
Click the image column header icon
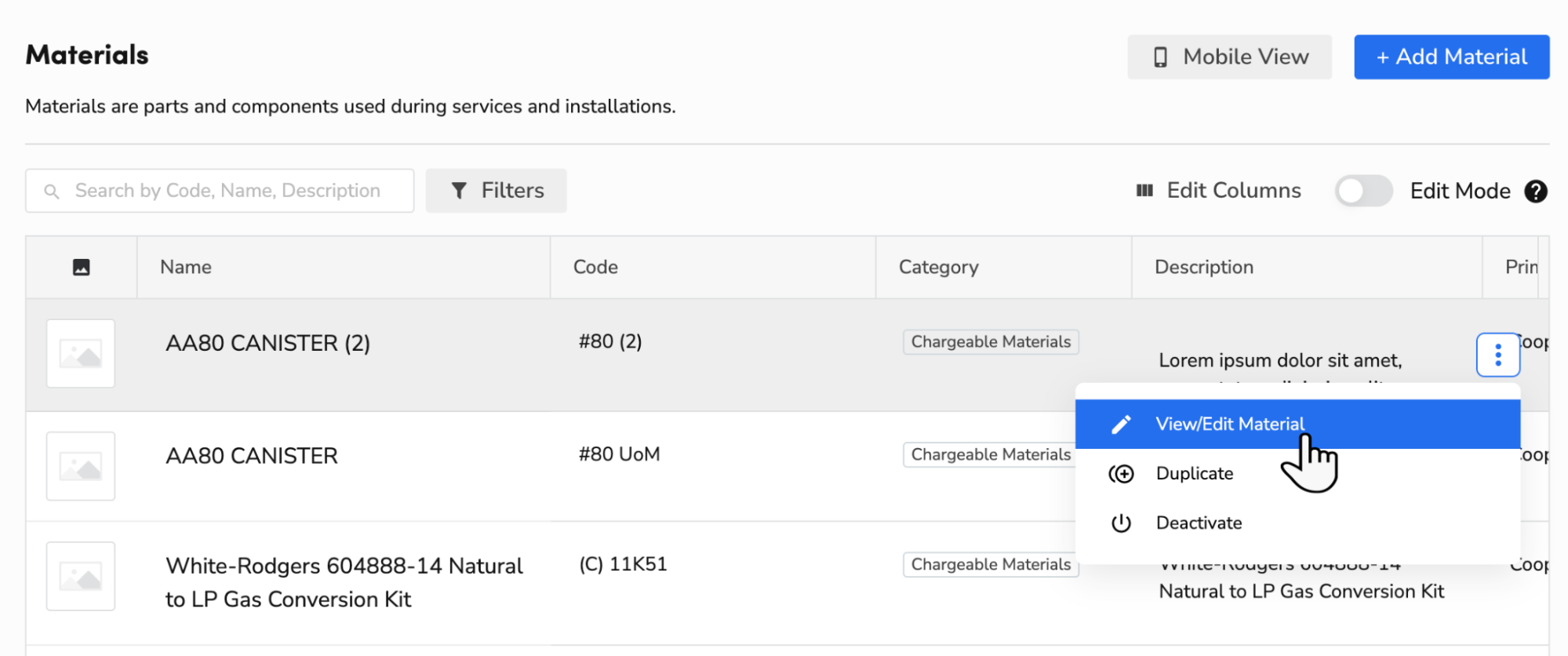pos(81,268)
